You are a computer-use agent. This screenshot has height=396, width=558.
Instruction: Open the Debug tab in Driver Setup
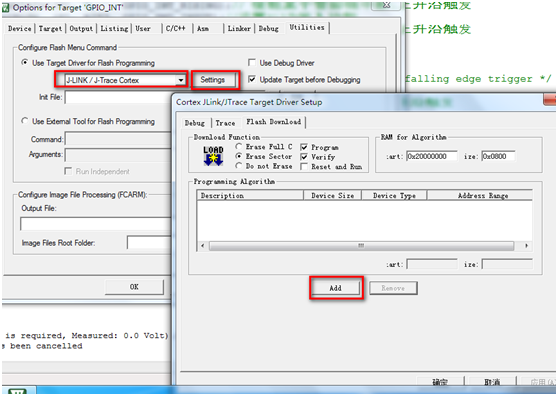(195, 123)
